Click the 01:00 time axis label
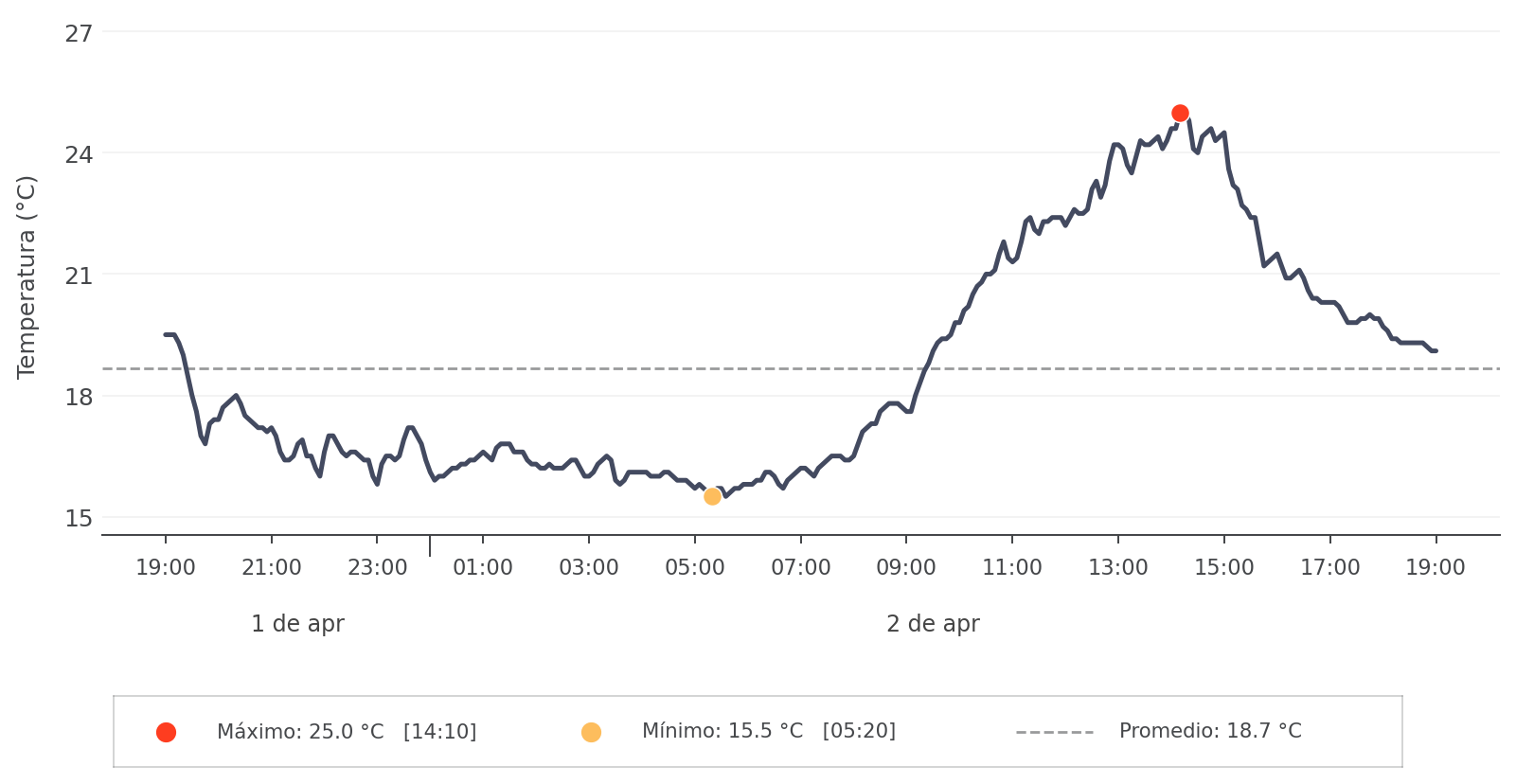Screen dimensions: 1516x784 (483, 568)
